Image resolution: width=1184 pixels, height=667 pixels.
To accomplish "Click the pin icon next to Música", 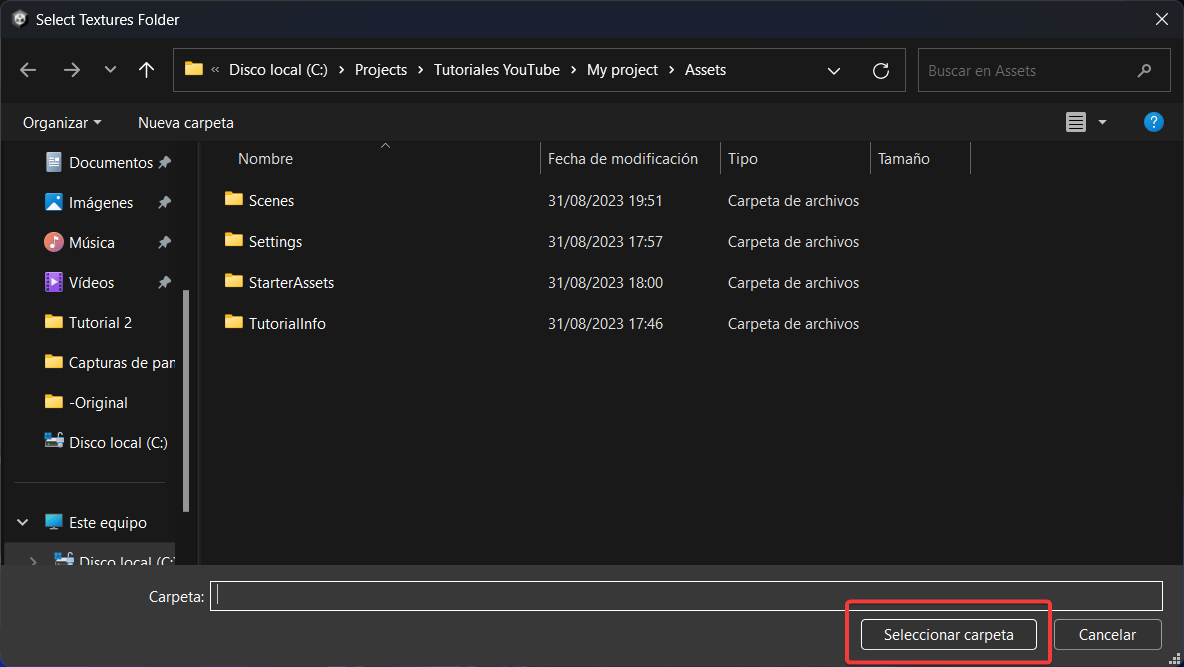I will (165, 242).
